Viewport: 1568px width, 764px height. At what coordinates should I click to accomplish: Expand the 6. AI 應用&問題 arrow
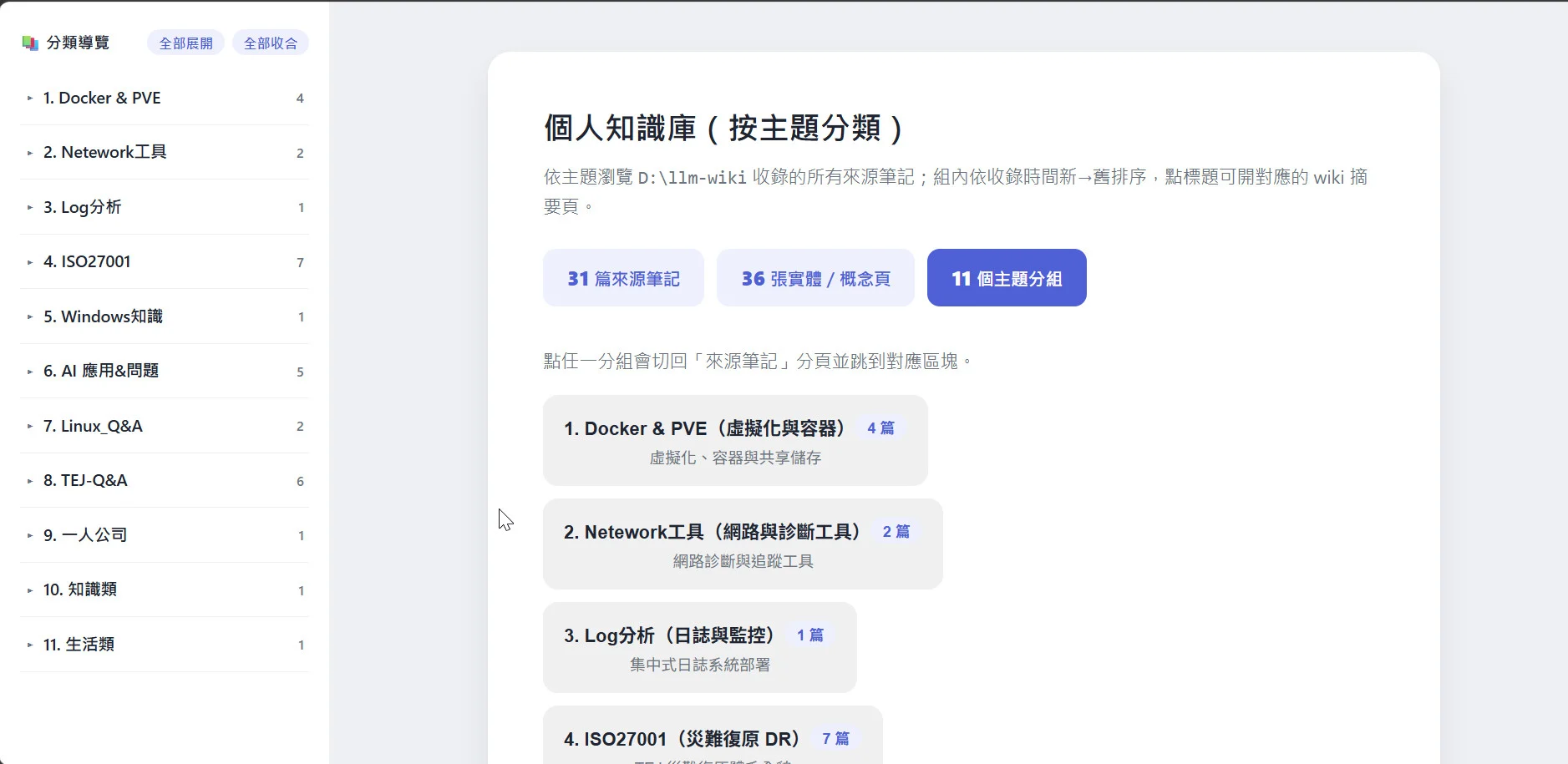(30, 372)
